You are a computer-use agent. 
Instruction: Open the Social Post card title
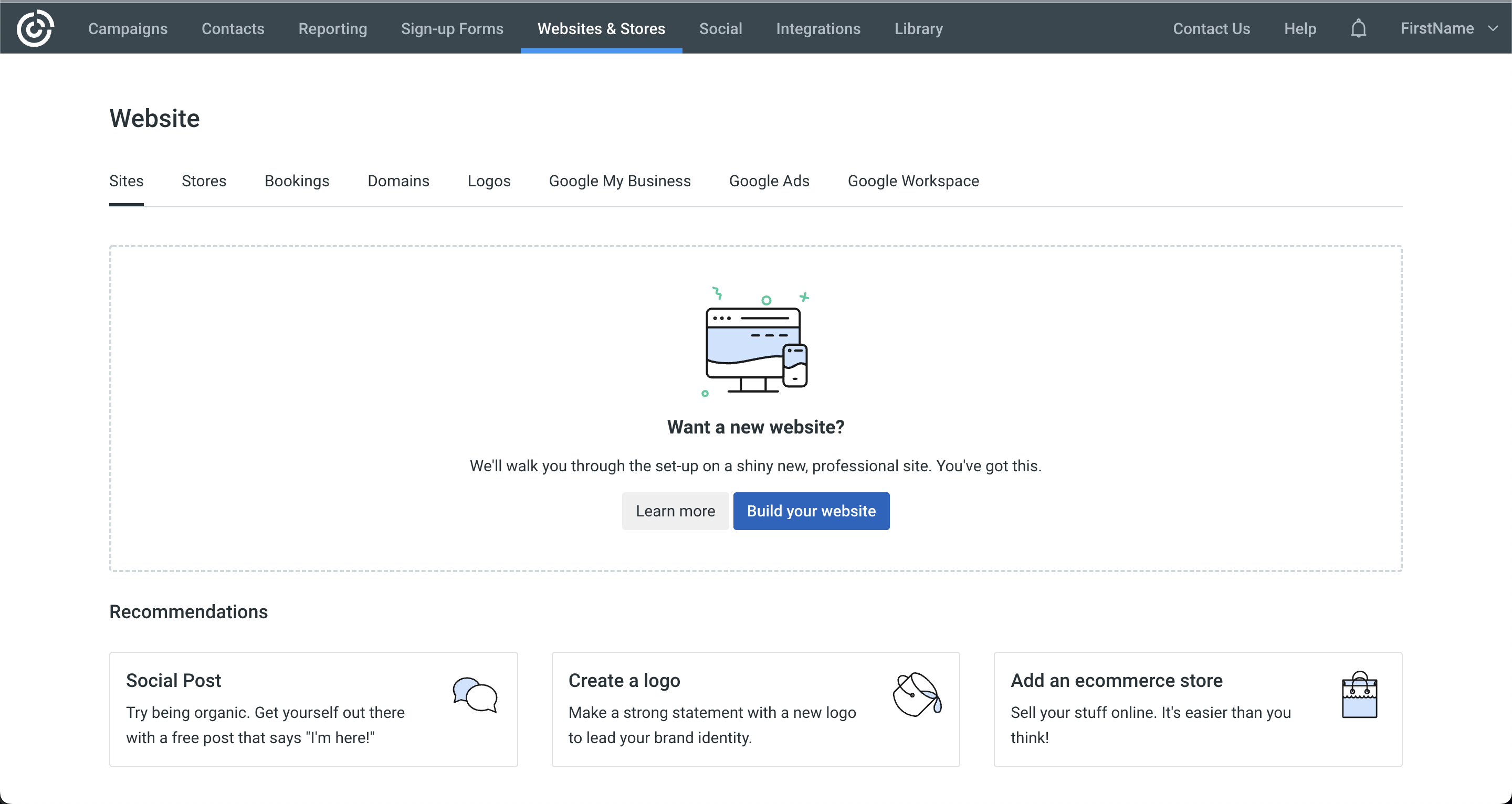pos(174,680)
